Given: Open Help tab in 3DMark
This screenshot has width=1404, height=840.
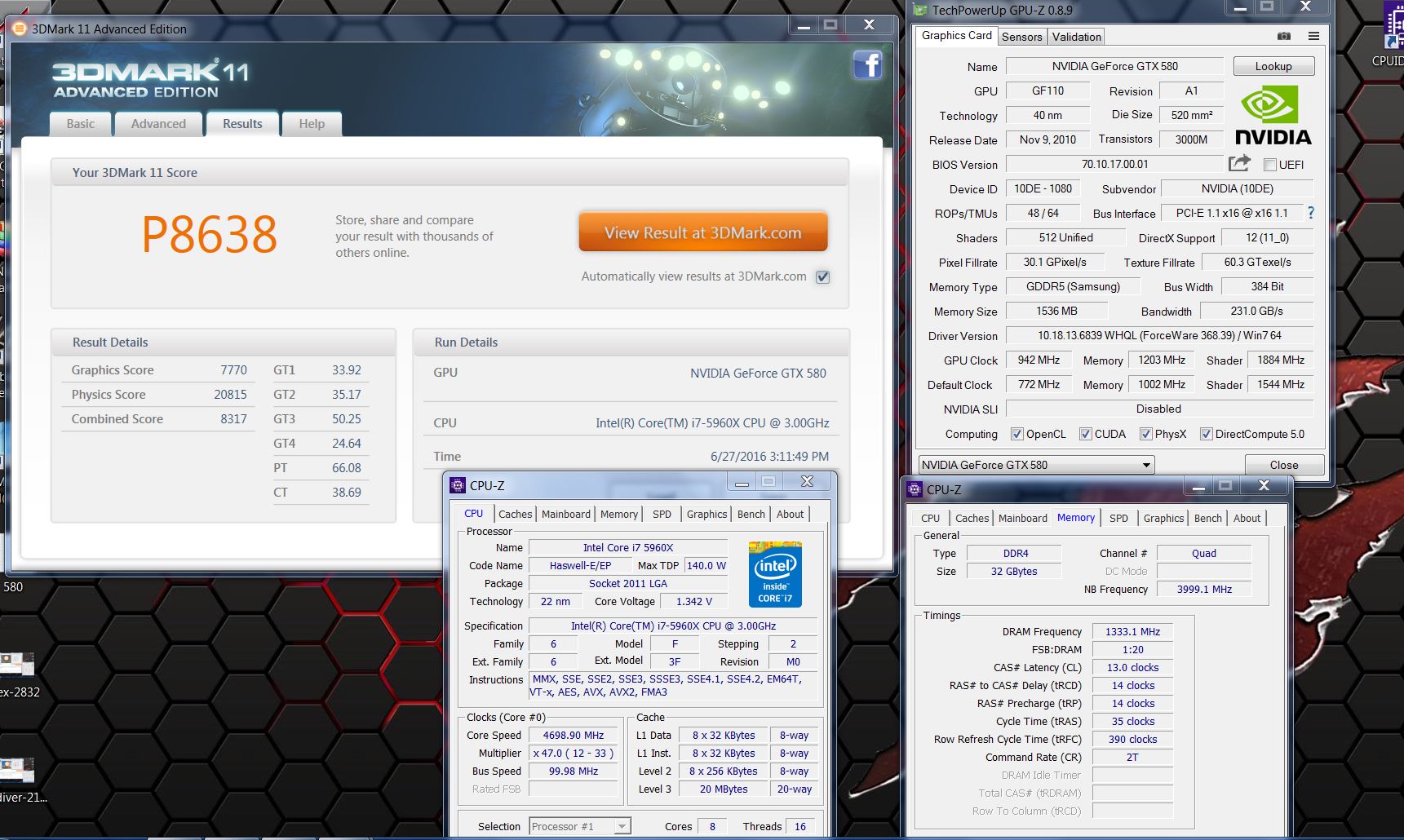Looking at the screenshot, I should [312, 124].
